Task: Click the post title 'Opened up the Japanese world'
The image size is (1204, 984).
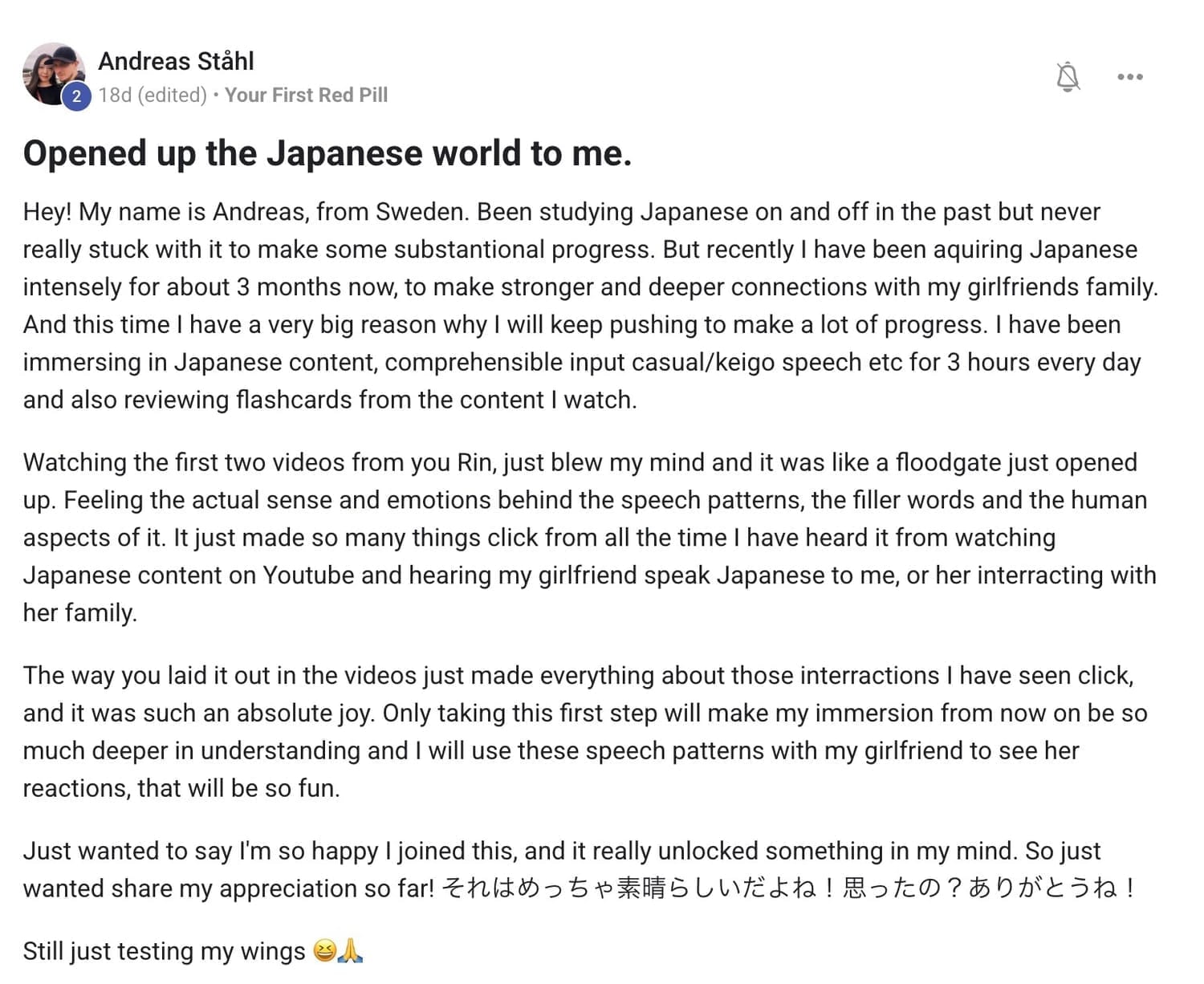Action: [x=327, y=153]
